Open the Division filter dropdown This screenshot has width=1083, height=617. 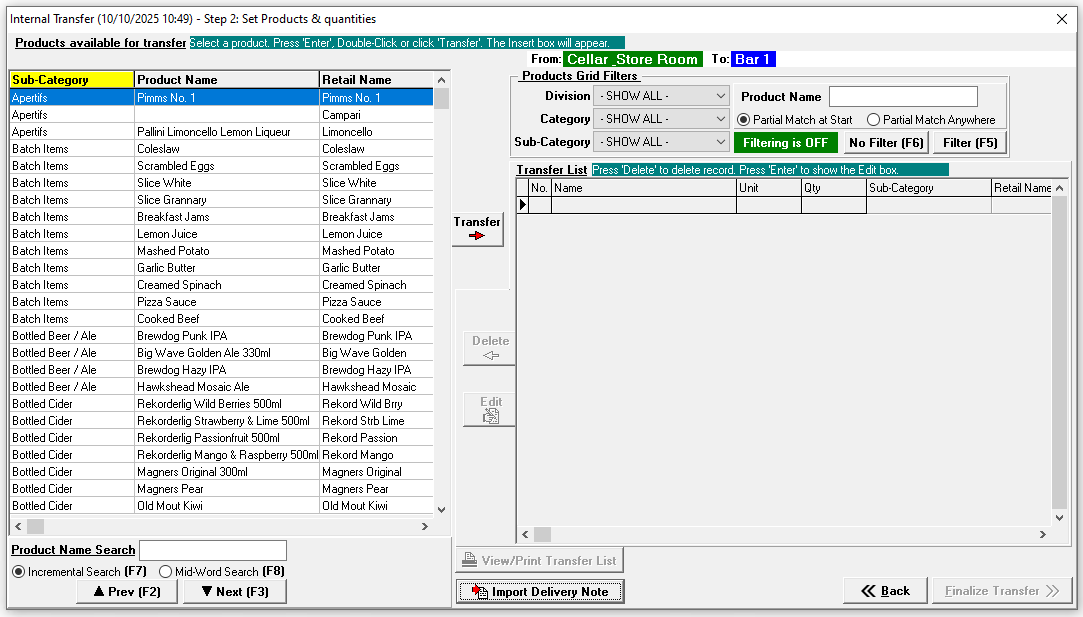click(x=661, y=96)
